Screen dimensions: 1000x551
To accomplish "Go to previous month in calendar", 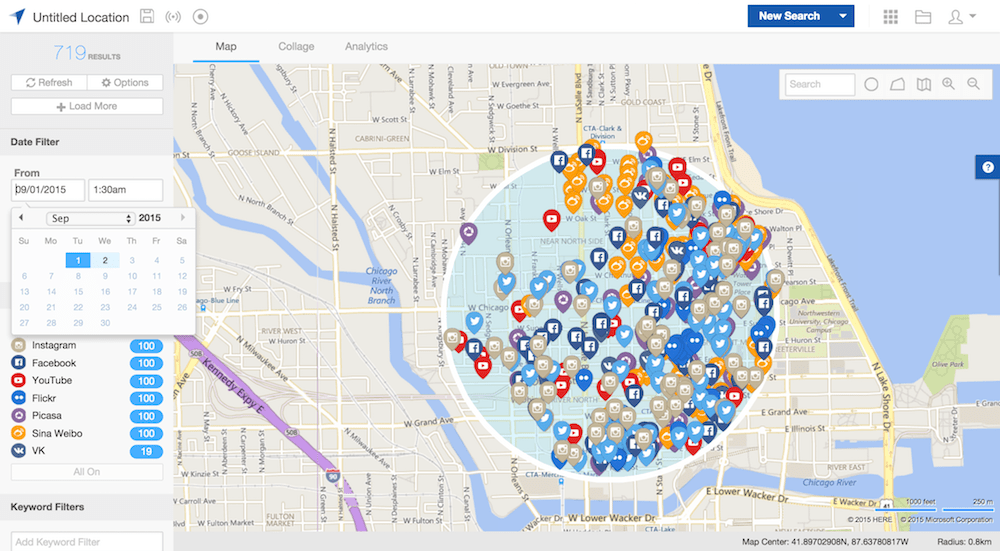I will 21,217.
